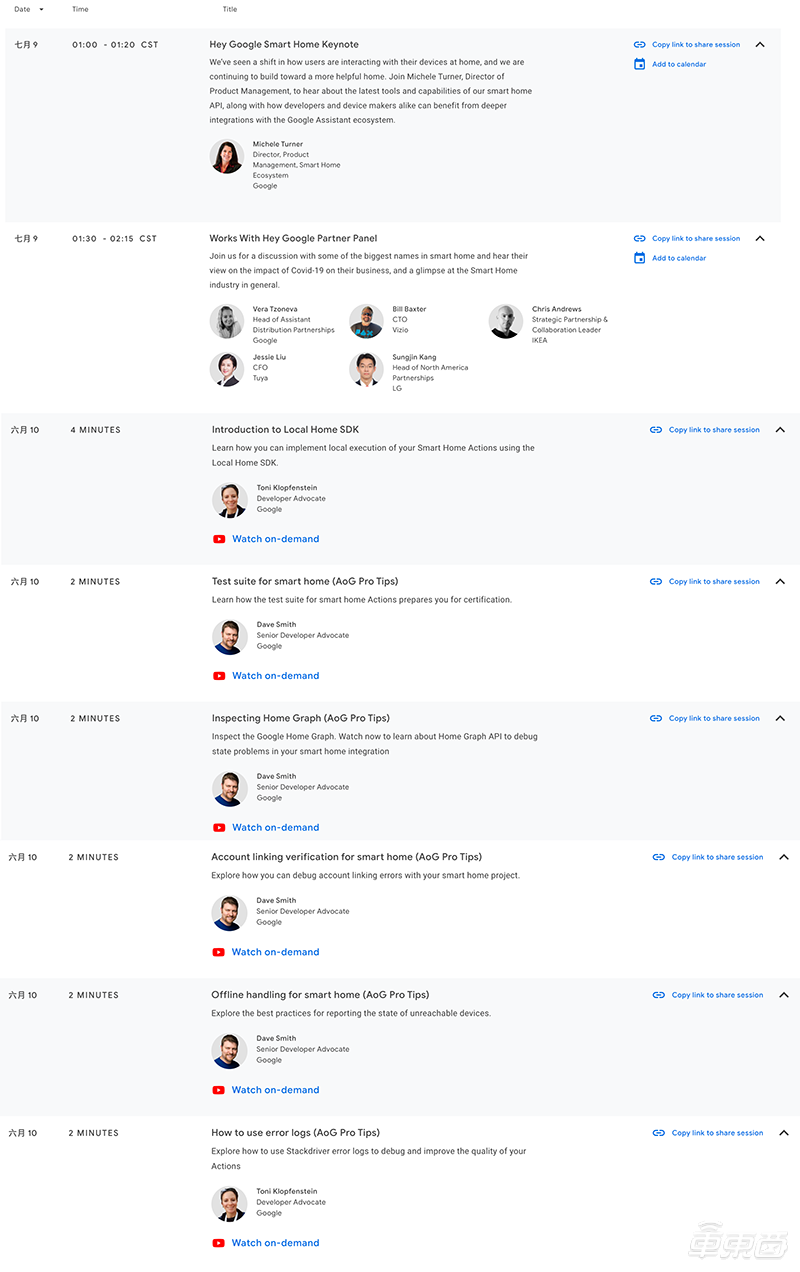
Task: Click Sungjin Kang's speaker photo
Action: pyautogui.click(x=366, y=369)
